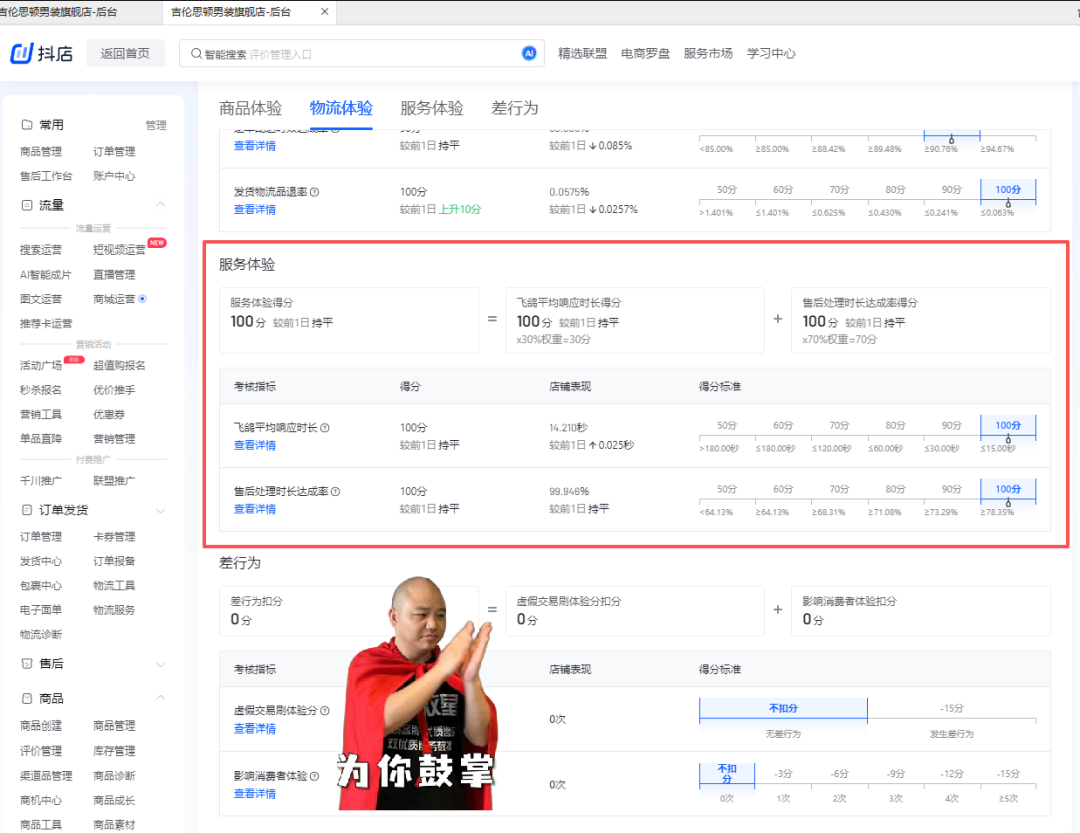Click the 售后 section icon
Image resolution: width=1080 pixels, height=833 pixels.
coord(27,664)
